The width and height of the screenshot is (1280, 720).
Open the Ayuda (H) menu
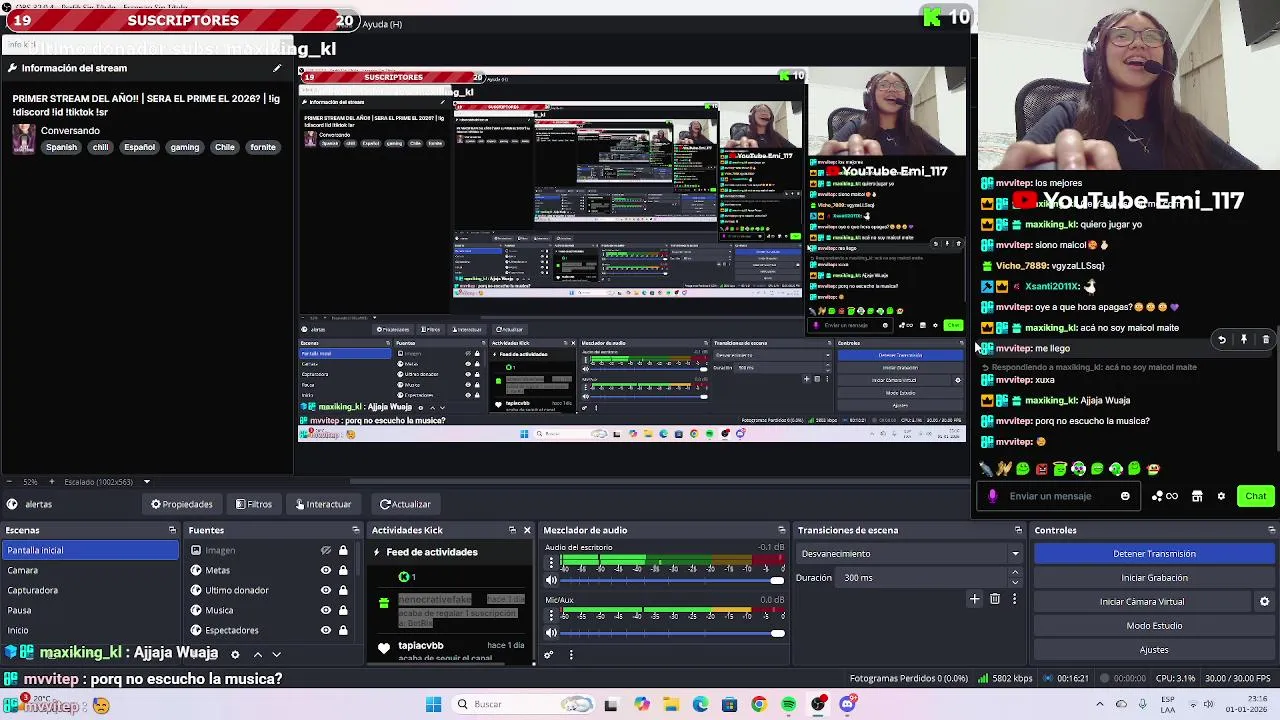click(x=382, y=24)
